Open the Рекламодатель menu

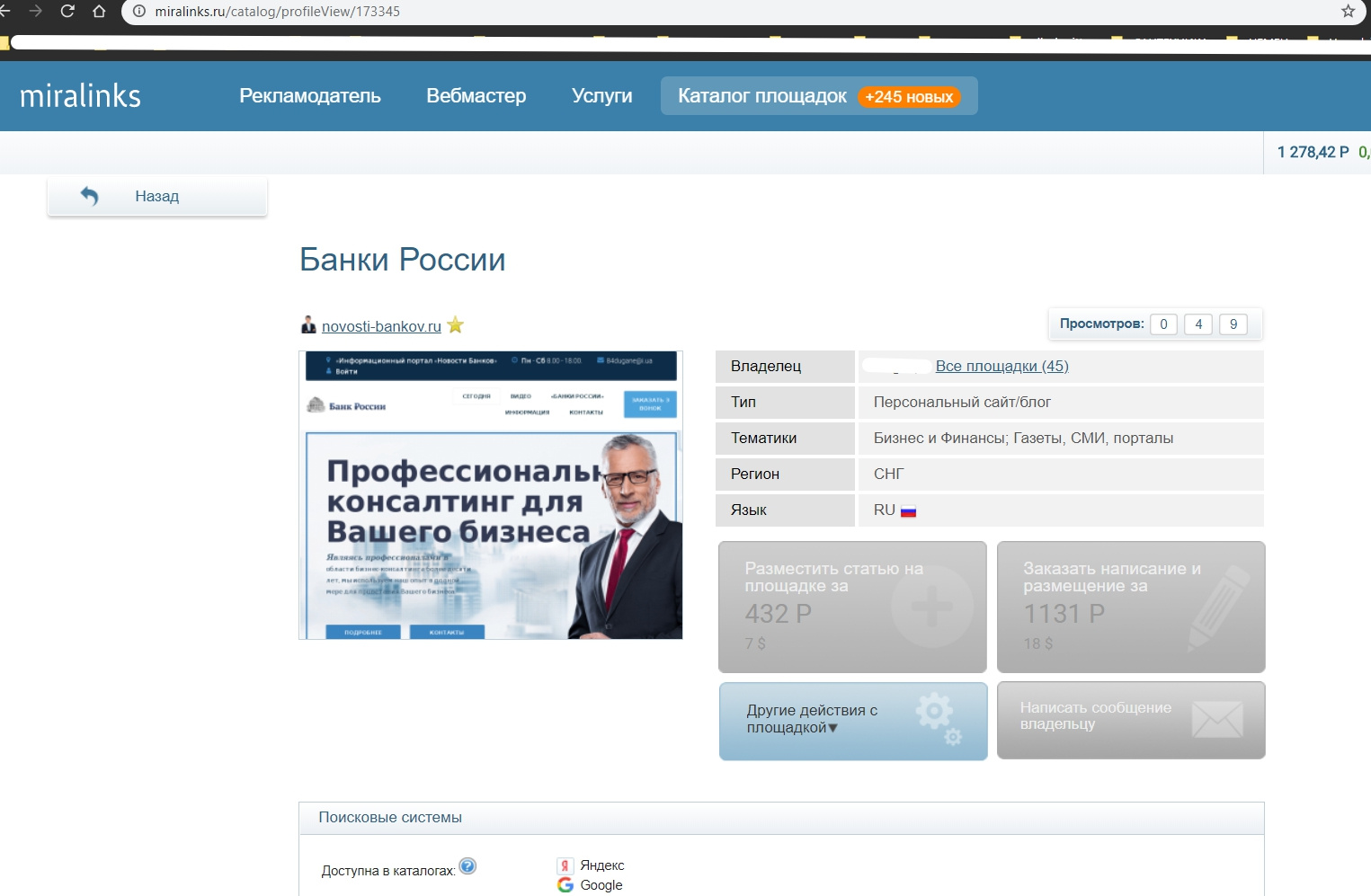pos(310,96)
